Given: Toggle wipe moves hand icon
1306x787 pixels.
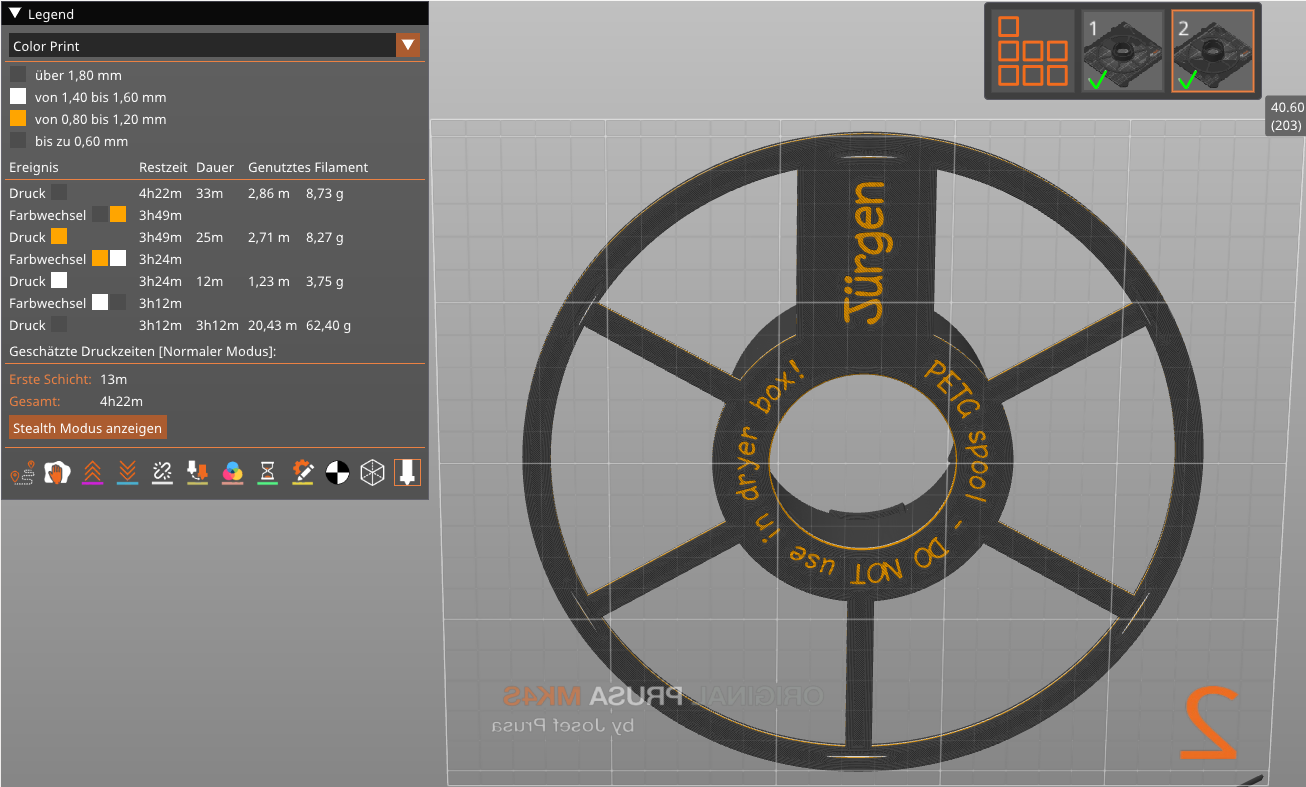Looking at the screenshot, I should pyautogui.click(x=57, y=474).
